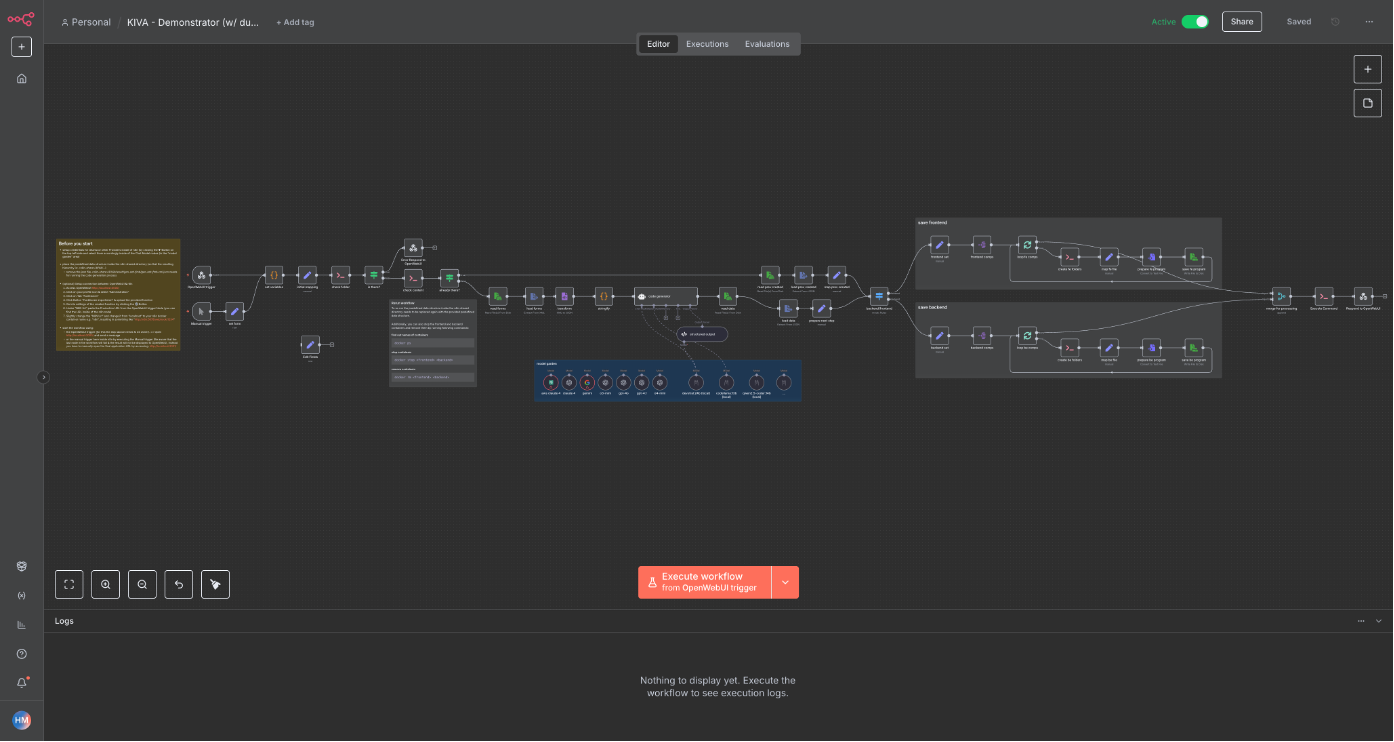The image size is (1394, 742).
Task: Open the Execute workflow trigger dropdown arrow
Action: [x=785, y=582]
